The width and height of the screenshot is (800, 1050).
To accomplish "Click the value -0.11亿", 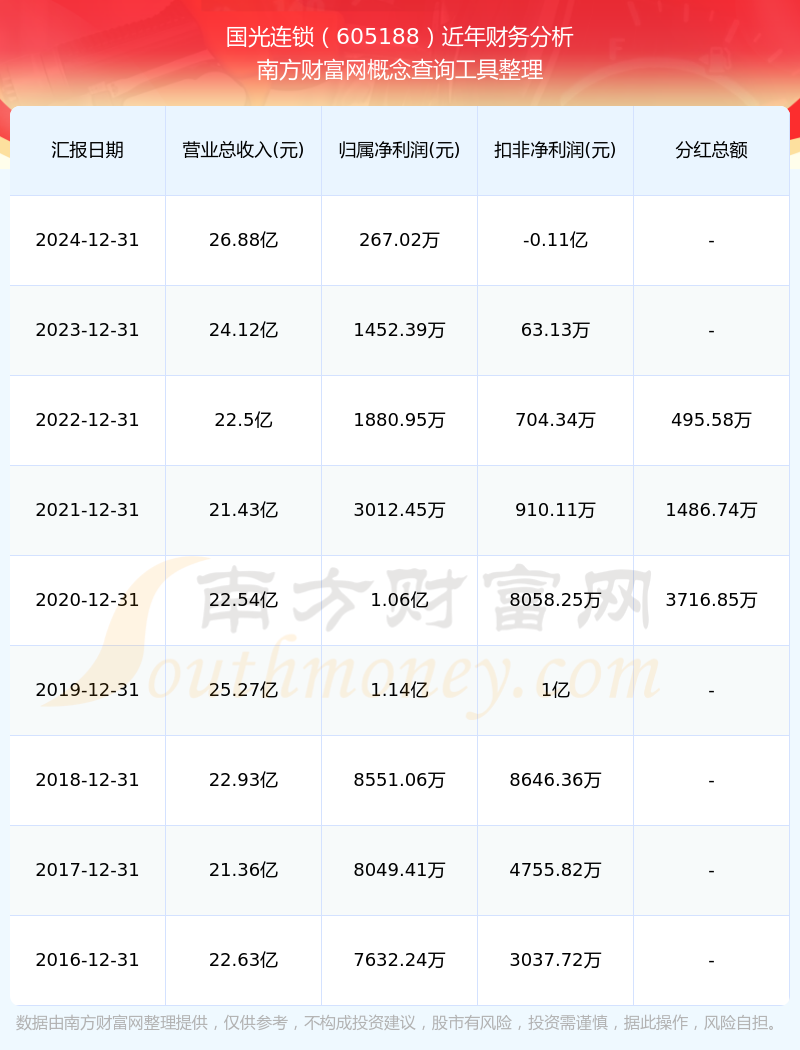I will 556,240.
